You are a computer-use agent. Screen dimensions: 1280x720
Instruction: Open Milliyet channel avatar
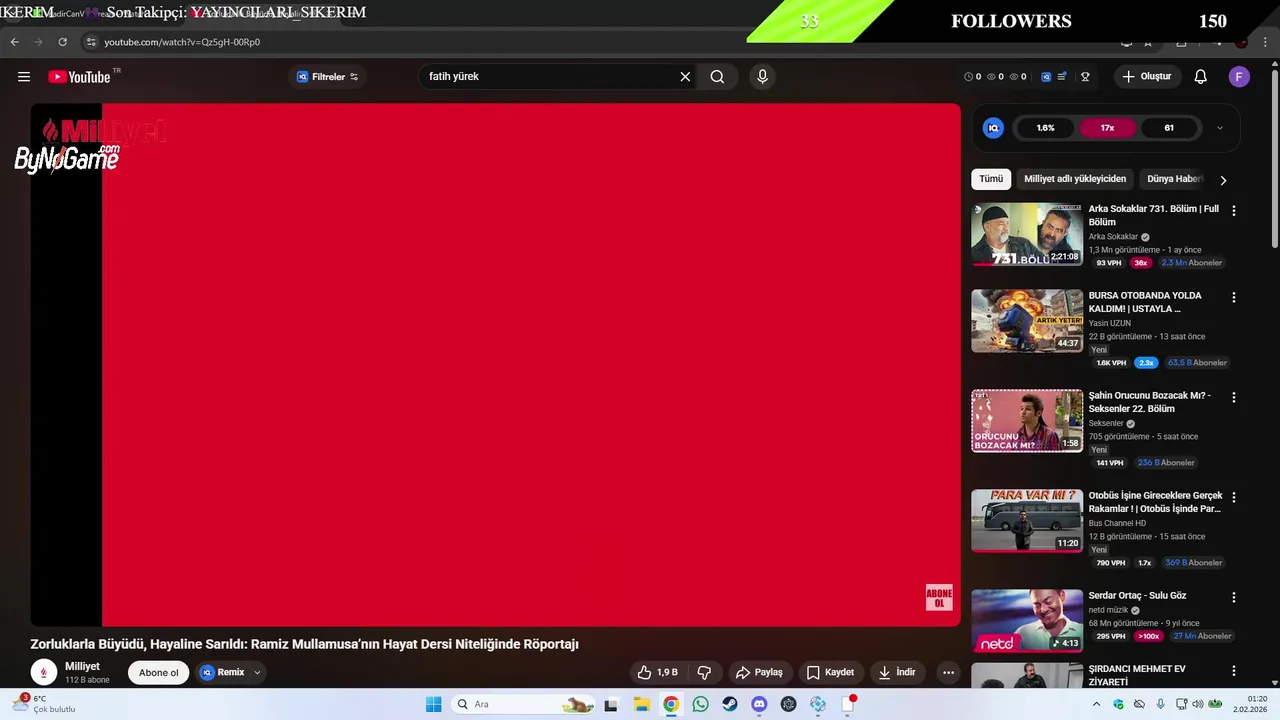click(x=44, y=672)
